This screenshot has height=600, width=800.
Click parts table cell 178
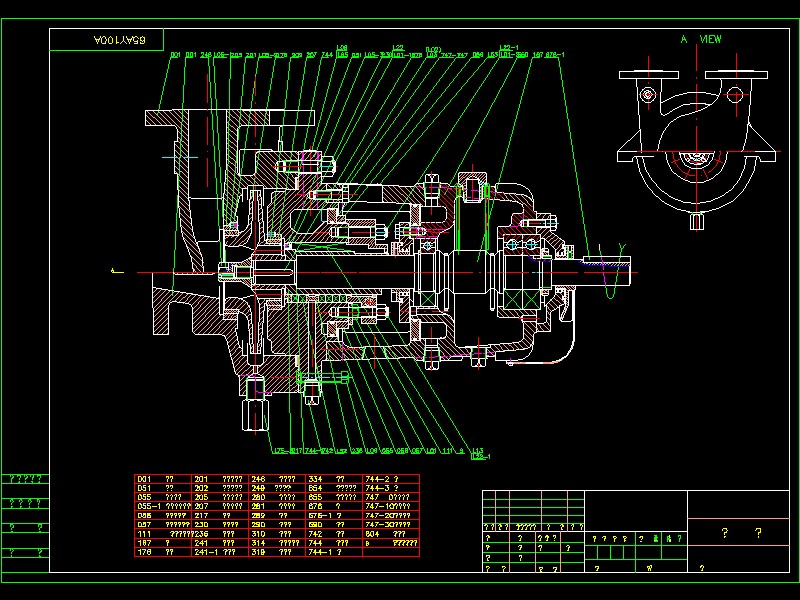tap(164, 552)
